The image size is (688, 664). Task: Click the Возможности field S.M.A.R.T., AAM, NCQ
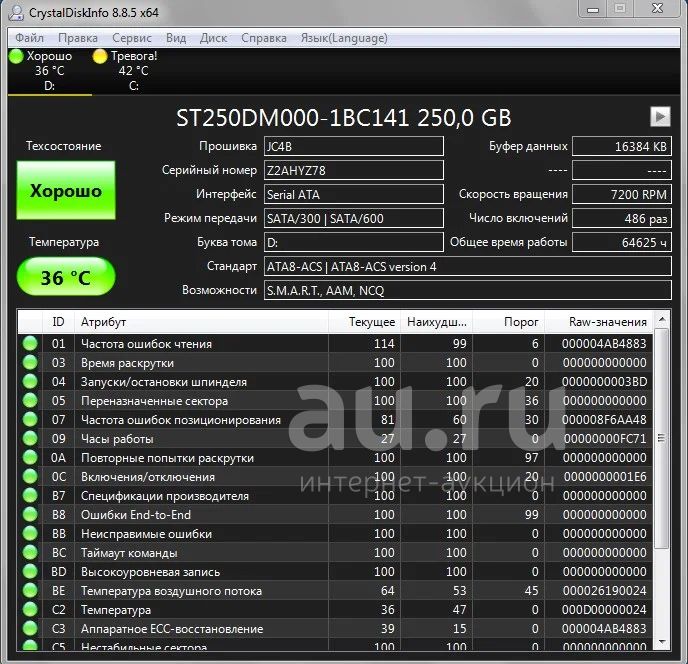[468, 290]
